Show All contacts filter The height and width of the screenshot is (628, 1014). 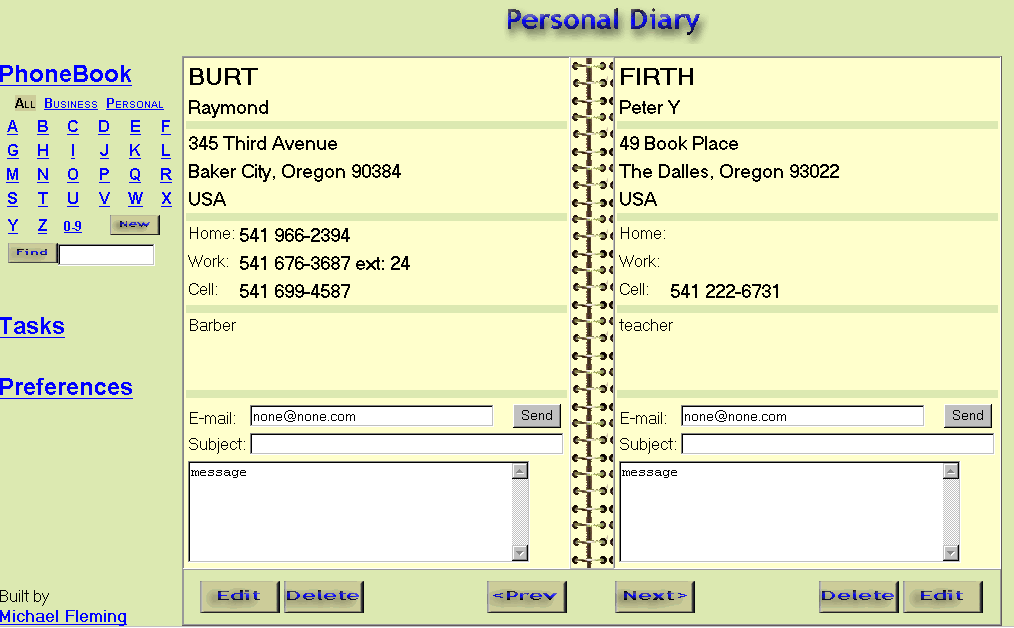point(25,104)
